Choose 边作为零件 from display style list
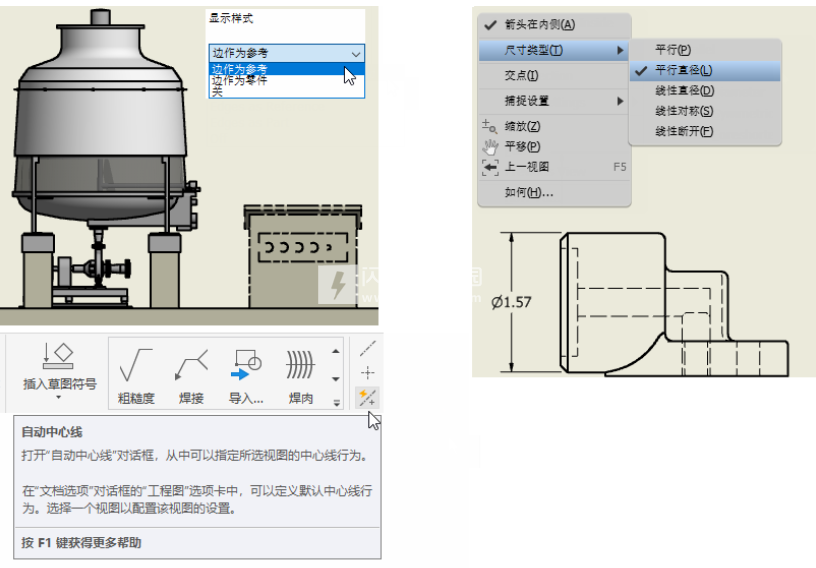 [x=240, y=80]
